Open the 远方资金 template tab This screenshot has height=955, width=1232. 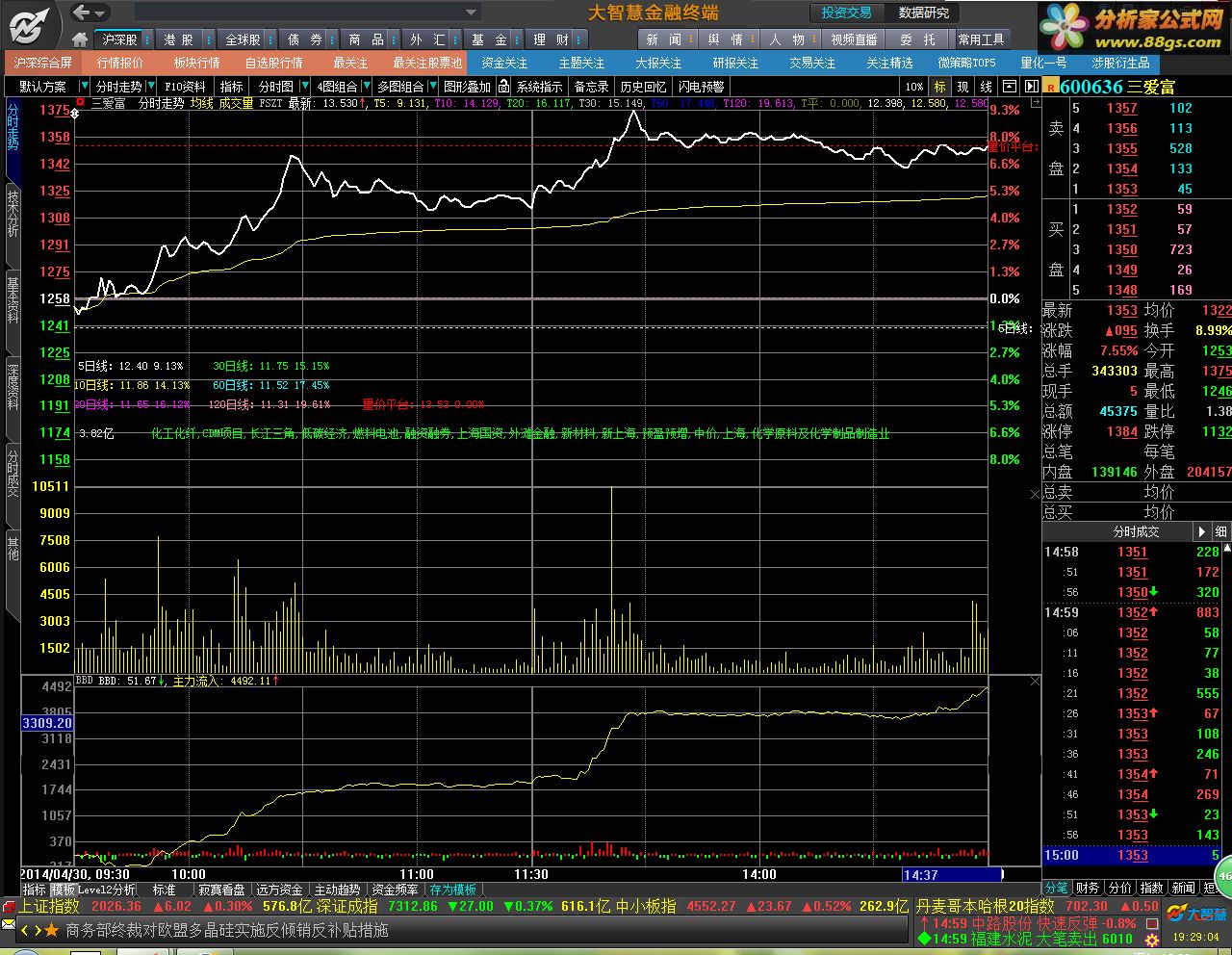(279, 890)
